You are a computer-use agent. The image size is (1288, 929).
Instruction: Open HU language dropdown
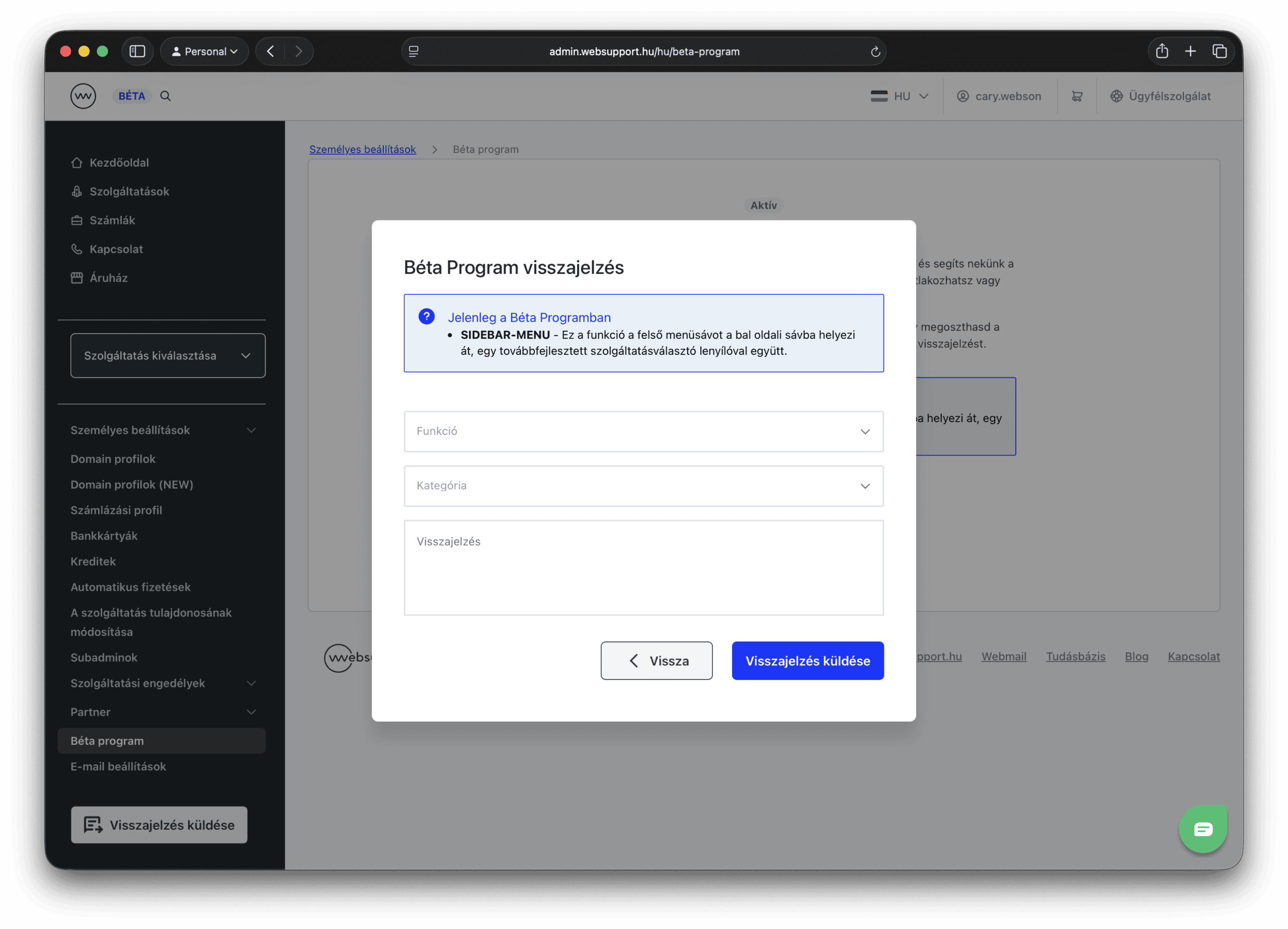(x=900, y=96)
